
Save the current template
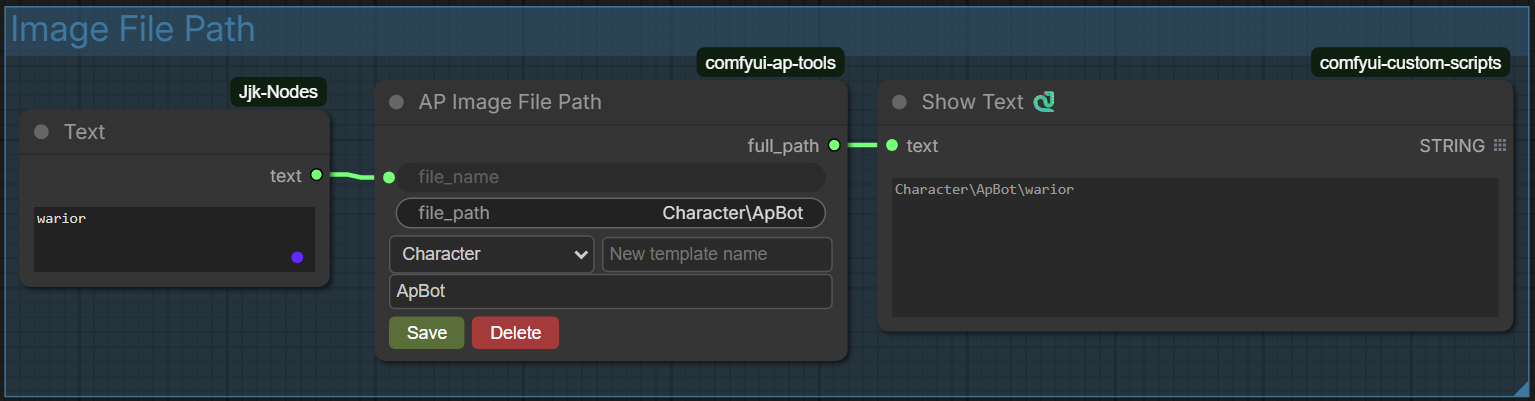(x=427, y=333)
